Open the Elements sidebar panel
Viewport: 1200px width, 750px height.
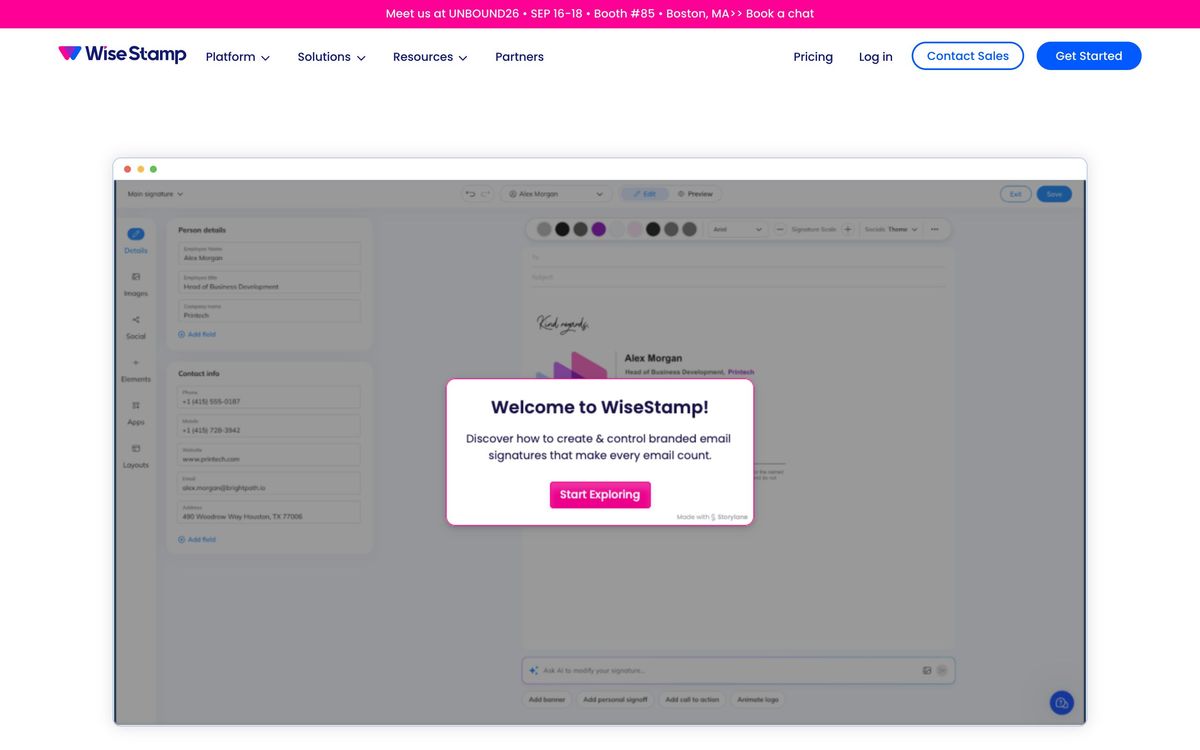coord(136,370)
